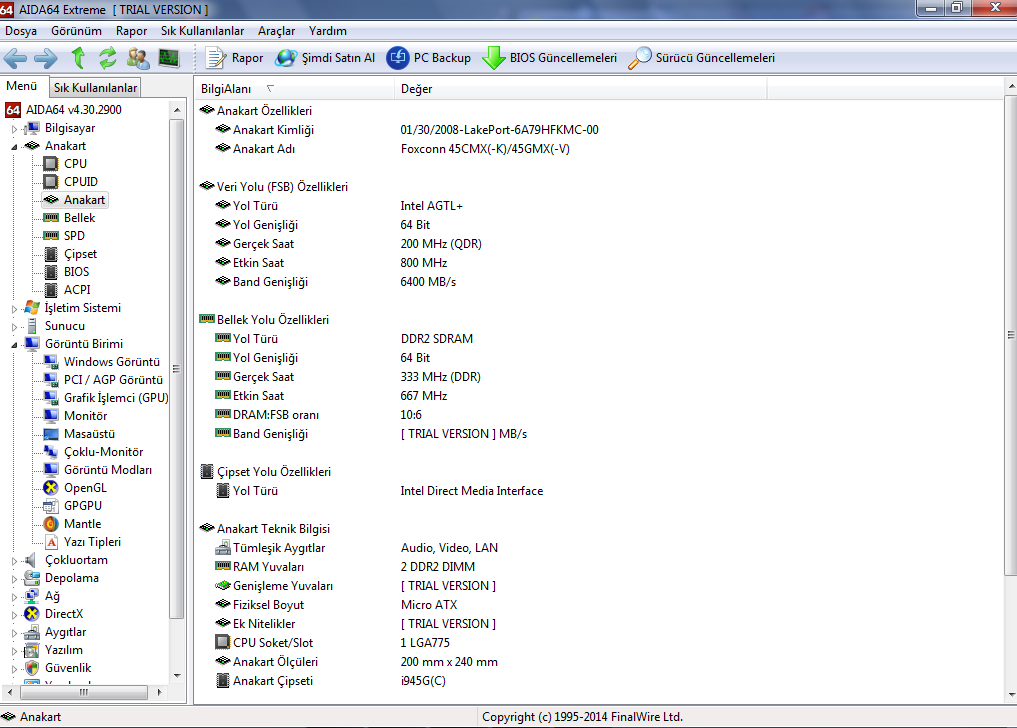This screenshot has width=1017, height=728.
Task: Expand the Ağ tree node
Action: (x=15, y=597)
